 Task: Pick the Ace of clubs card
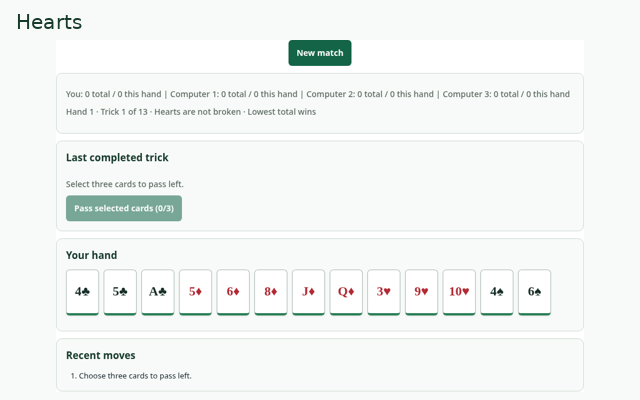point(158,292)
